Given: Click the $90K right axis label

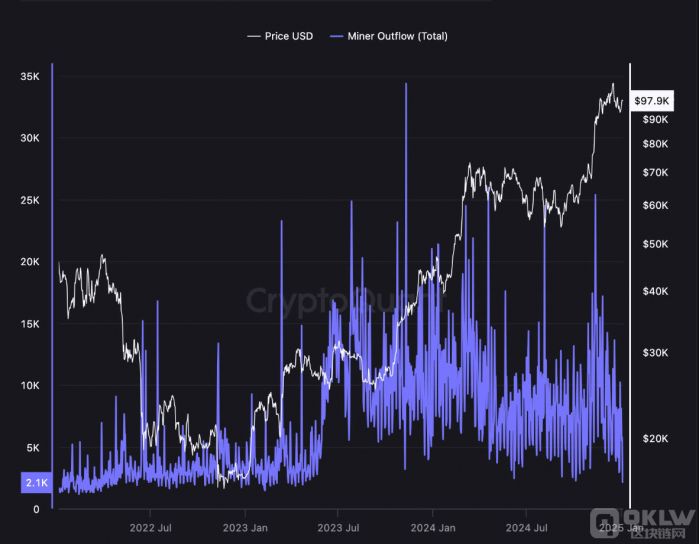Looking at the screenshot, I should click(x=655, y=120).
